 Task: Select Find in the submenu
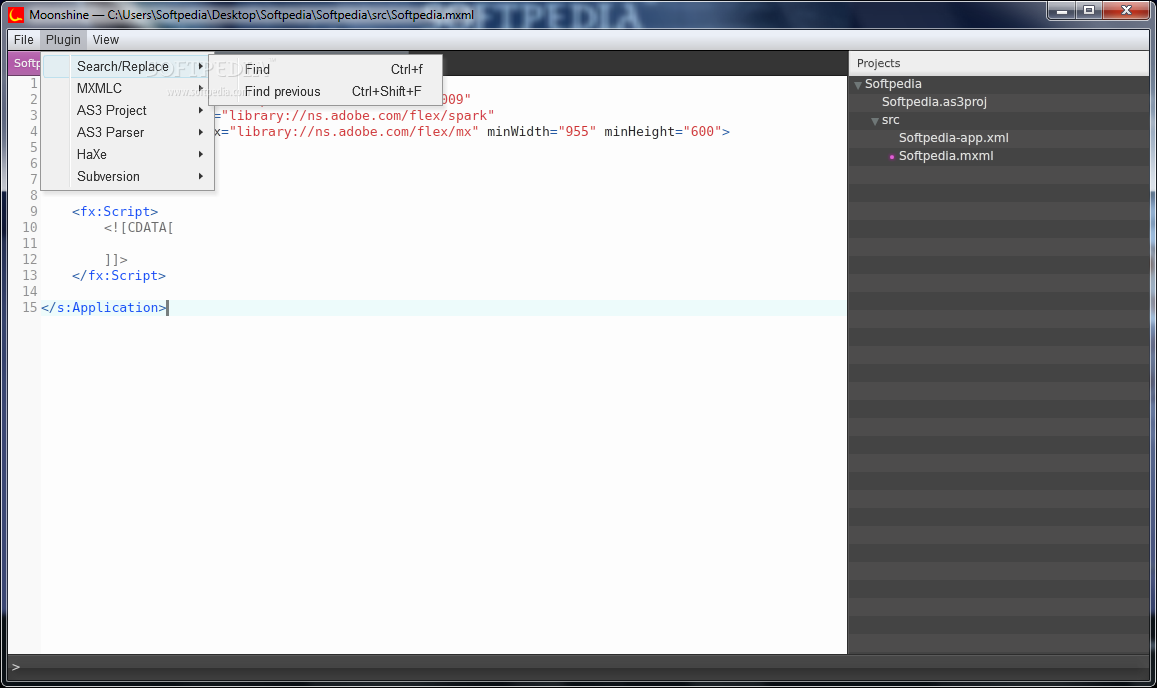pyautogui.click(x=325, y=69)
